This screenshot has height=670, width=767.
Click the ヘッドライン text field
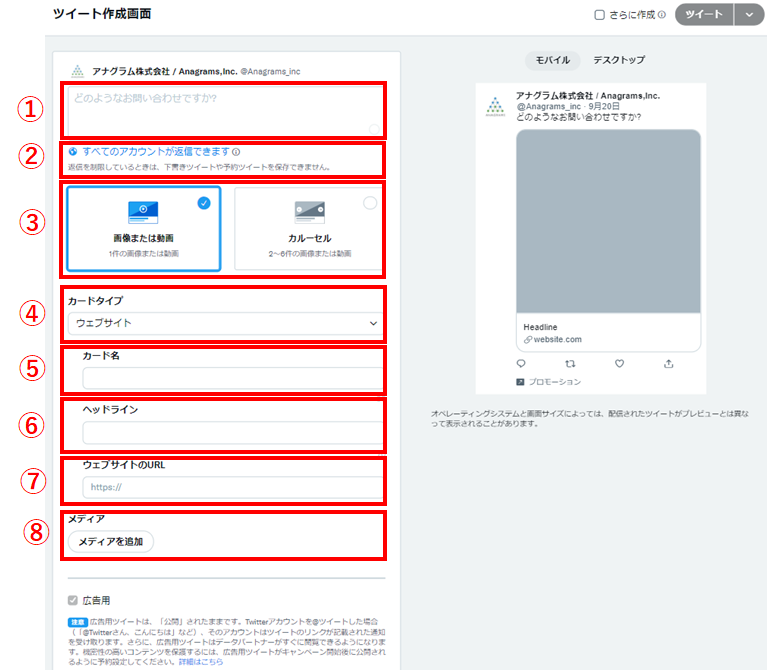click(232, 432)
